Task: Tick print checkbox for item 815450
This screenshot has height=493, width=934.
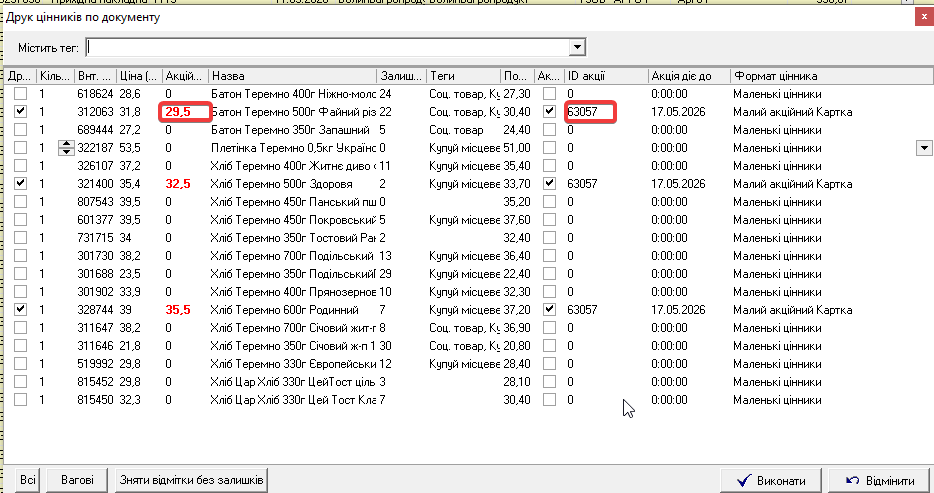Action: pos(21,400)
